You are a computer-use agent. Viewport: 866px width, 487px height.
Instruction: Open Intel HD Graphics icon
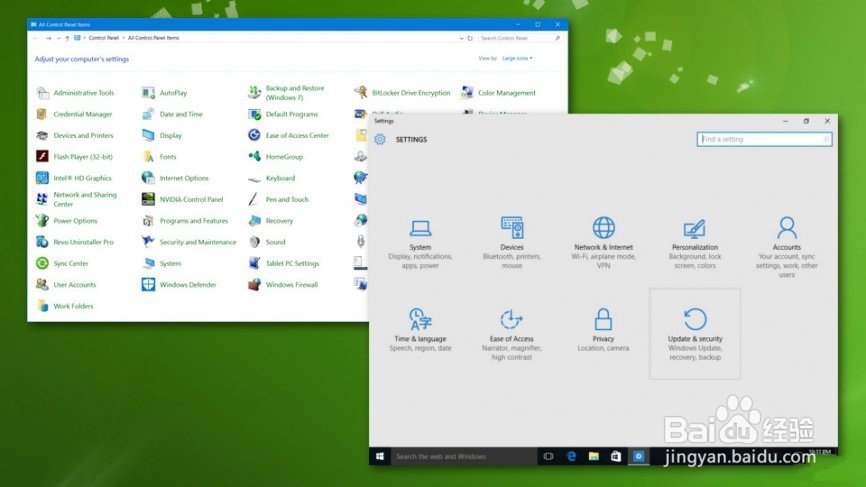click(43, 178)
